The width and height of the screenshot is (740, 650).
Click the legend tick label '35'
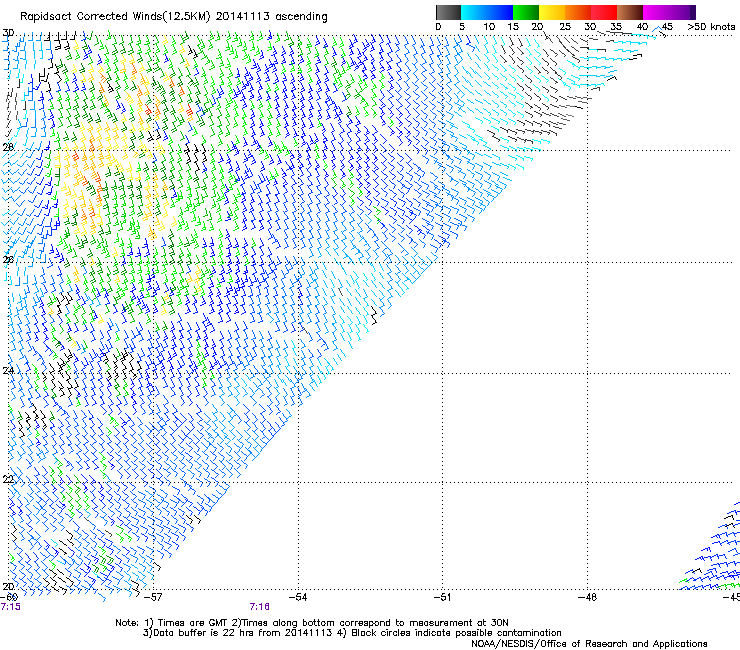pos(616,27)
